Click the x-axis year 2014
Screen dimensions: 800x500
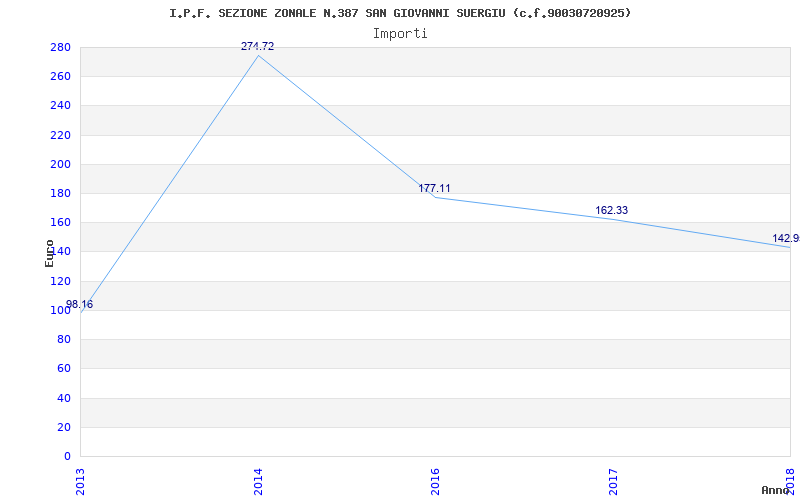point(258,482)
